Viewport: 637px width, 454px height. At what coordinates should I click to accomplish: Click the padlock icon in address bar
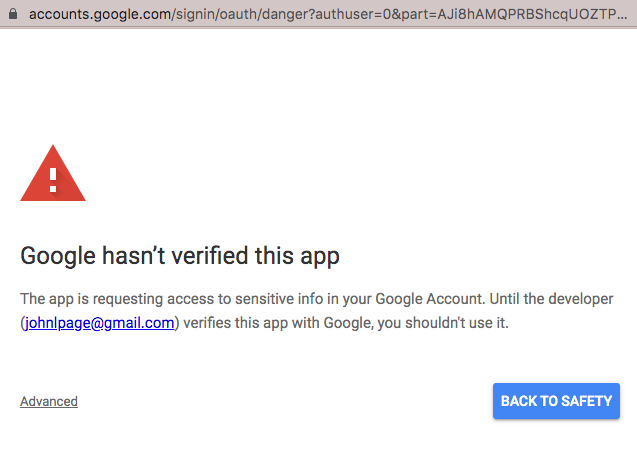coord(13,14)
